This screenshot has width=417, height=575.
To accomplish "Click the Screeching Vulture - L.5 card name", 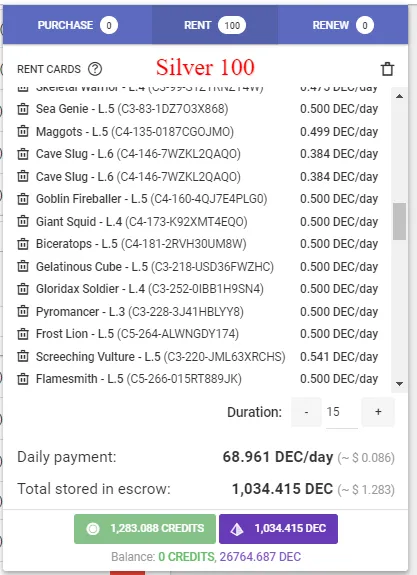I will [98, 357].
